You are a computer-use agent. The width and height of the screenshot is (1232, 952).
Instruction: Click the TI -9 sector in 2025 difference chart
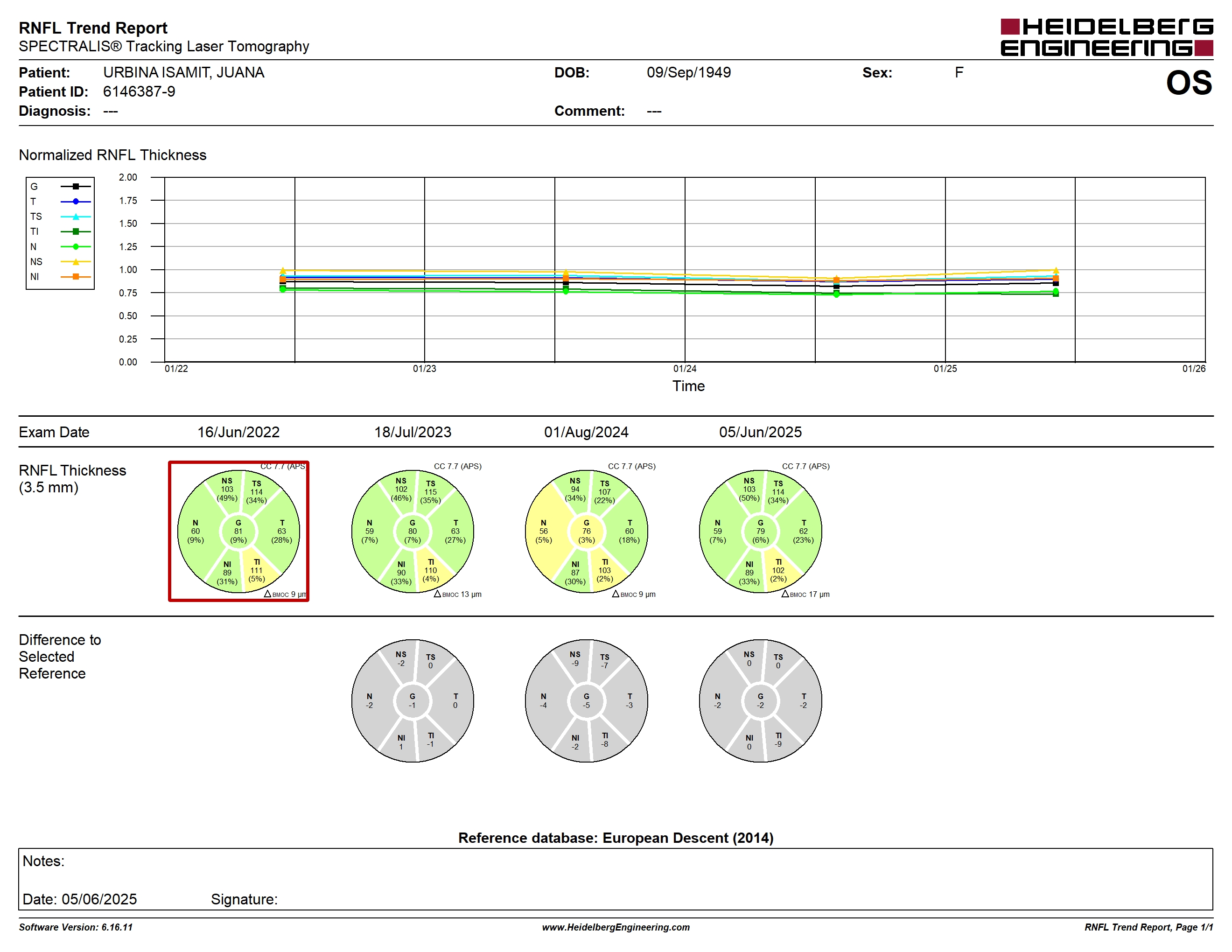click(x=778, y=740)
